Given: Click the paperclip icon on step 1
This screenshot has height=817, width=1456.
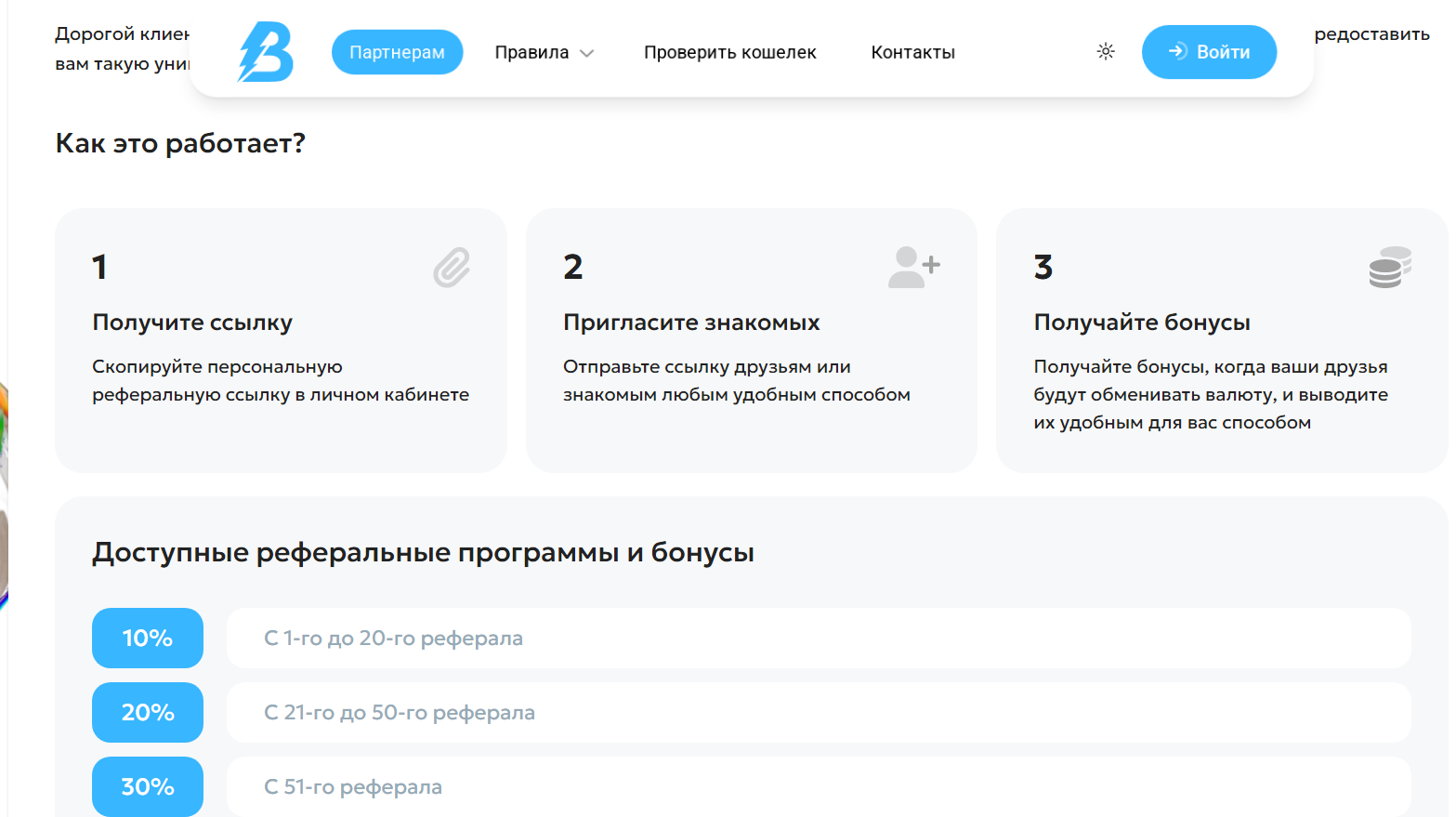Looking at the screenshot, I should click(451, 267).
